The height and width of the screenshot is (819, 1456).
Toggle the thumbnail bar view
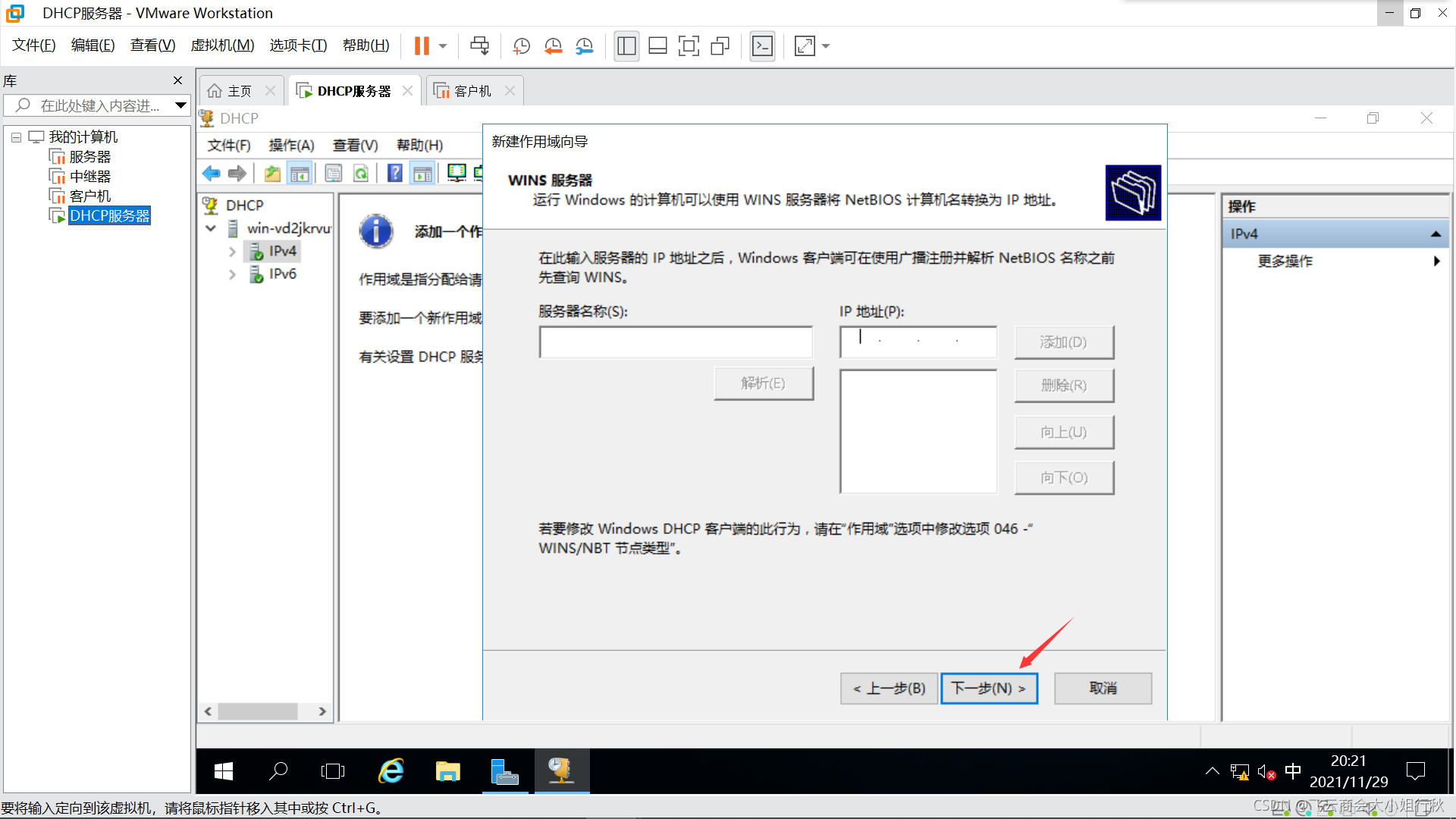pyautogui.click(x=657, y=46)
